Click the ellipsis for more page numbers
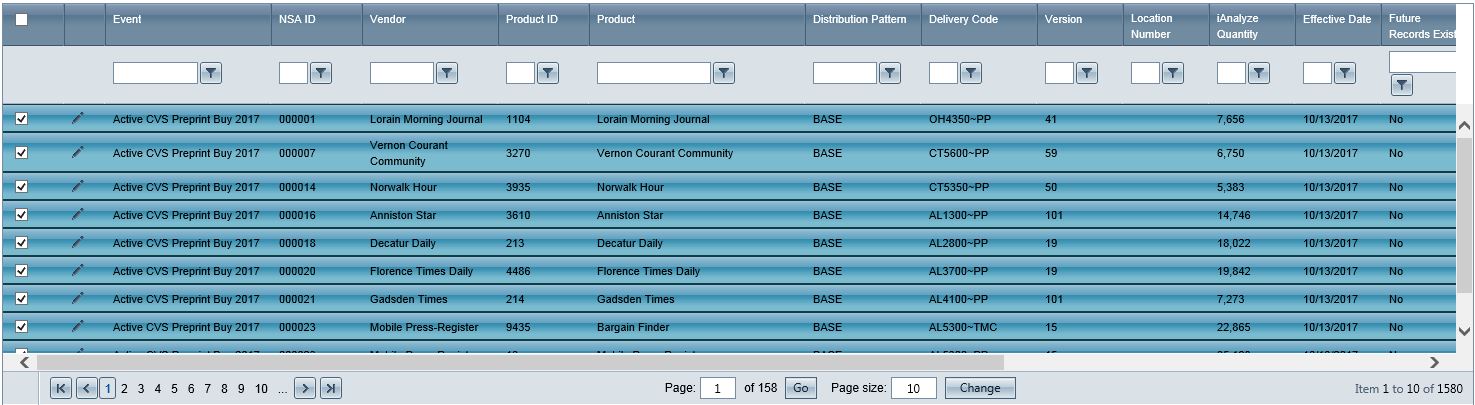 pos(283,389)
